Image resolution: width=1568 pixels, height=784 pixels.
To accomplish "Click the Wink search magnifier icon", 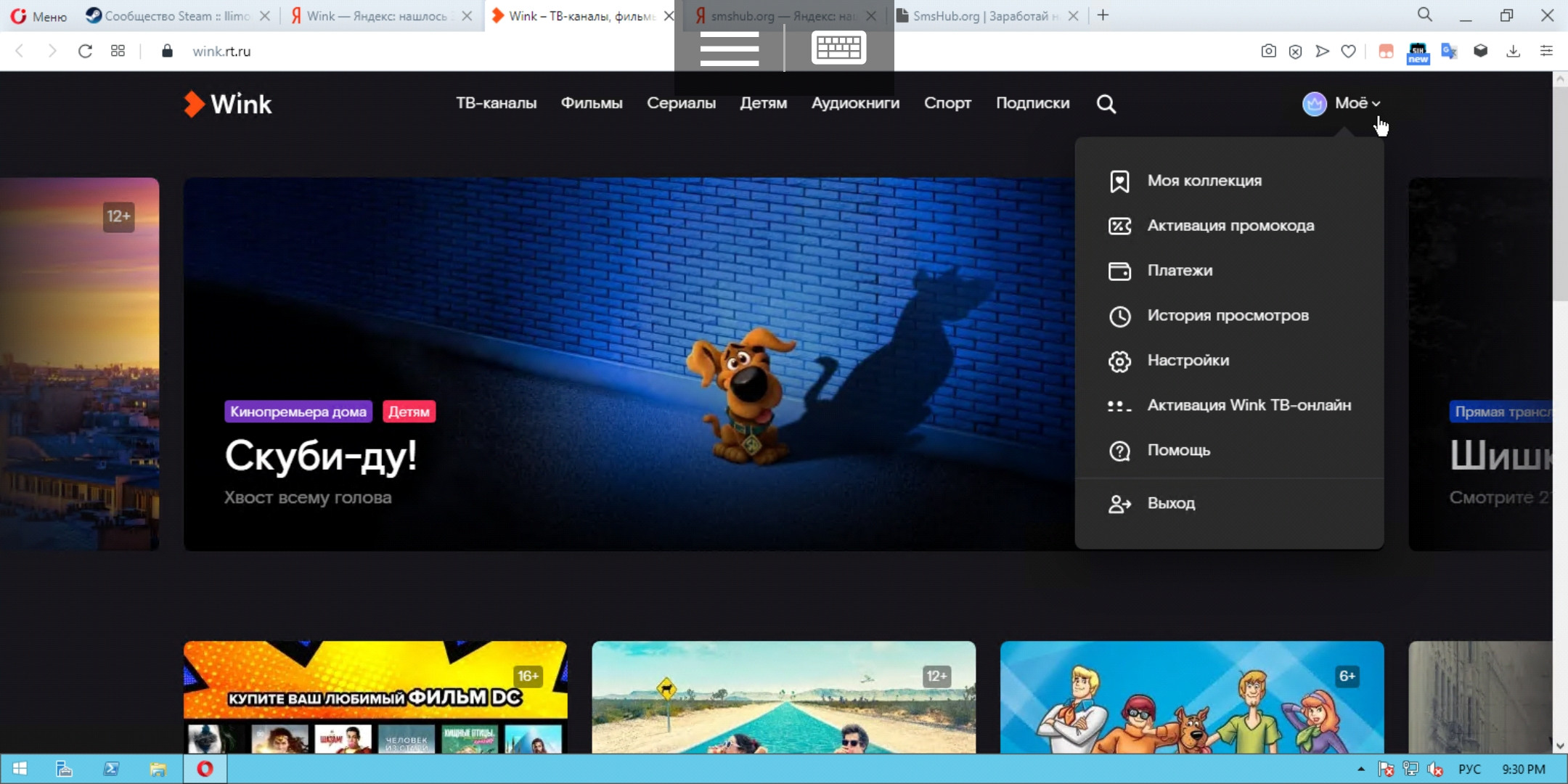I will [1106, 104].
